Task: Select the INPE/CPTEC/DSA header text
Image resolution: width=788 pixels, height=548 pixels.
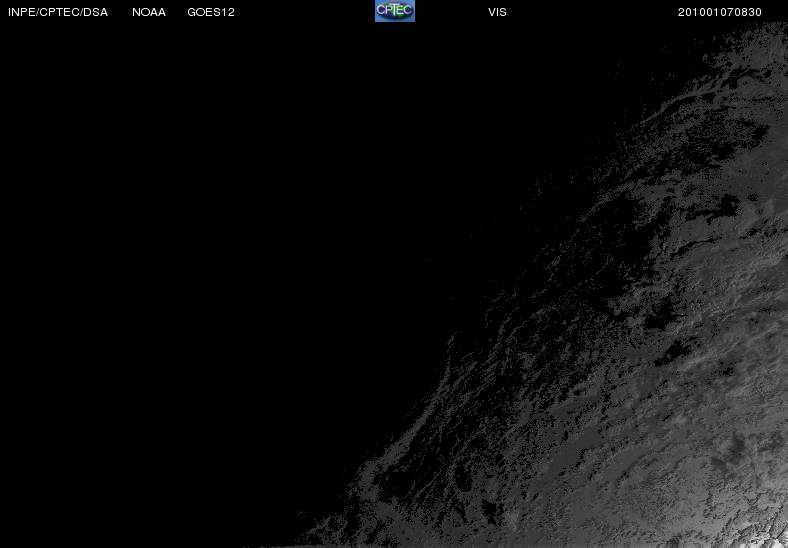Action: coord(58,13)
